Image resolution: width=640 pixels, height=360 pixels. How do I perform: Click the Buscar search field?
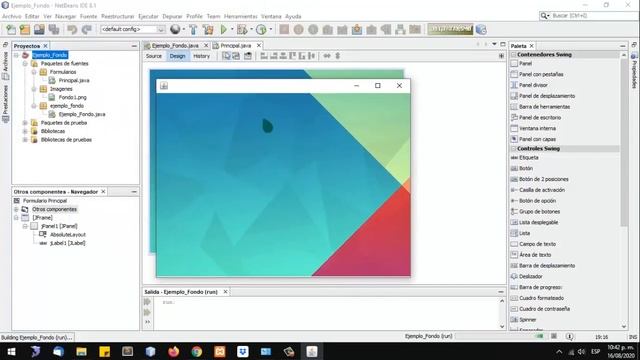tap(589, 16)
